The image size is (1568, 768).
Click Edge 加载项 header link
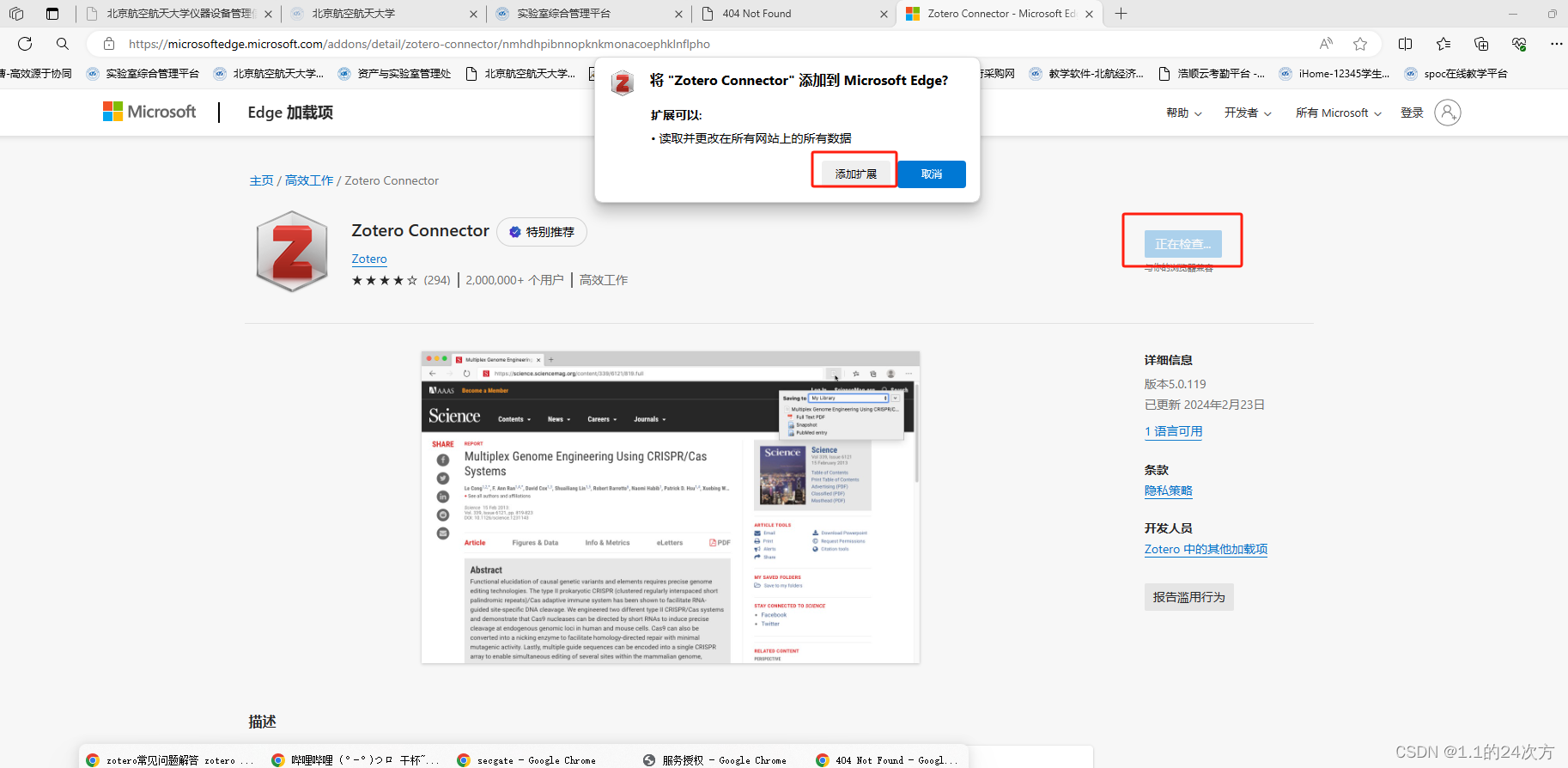(x=290, y=113)
